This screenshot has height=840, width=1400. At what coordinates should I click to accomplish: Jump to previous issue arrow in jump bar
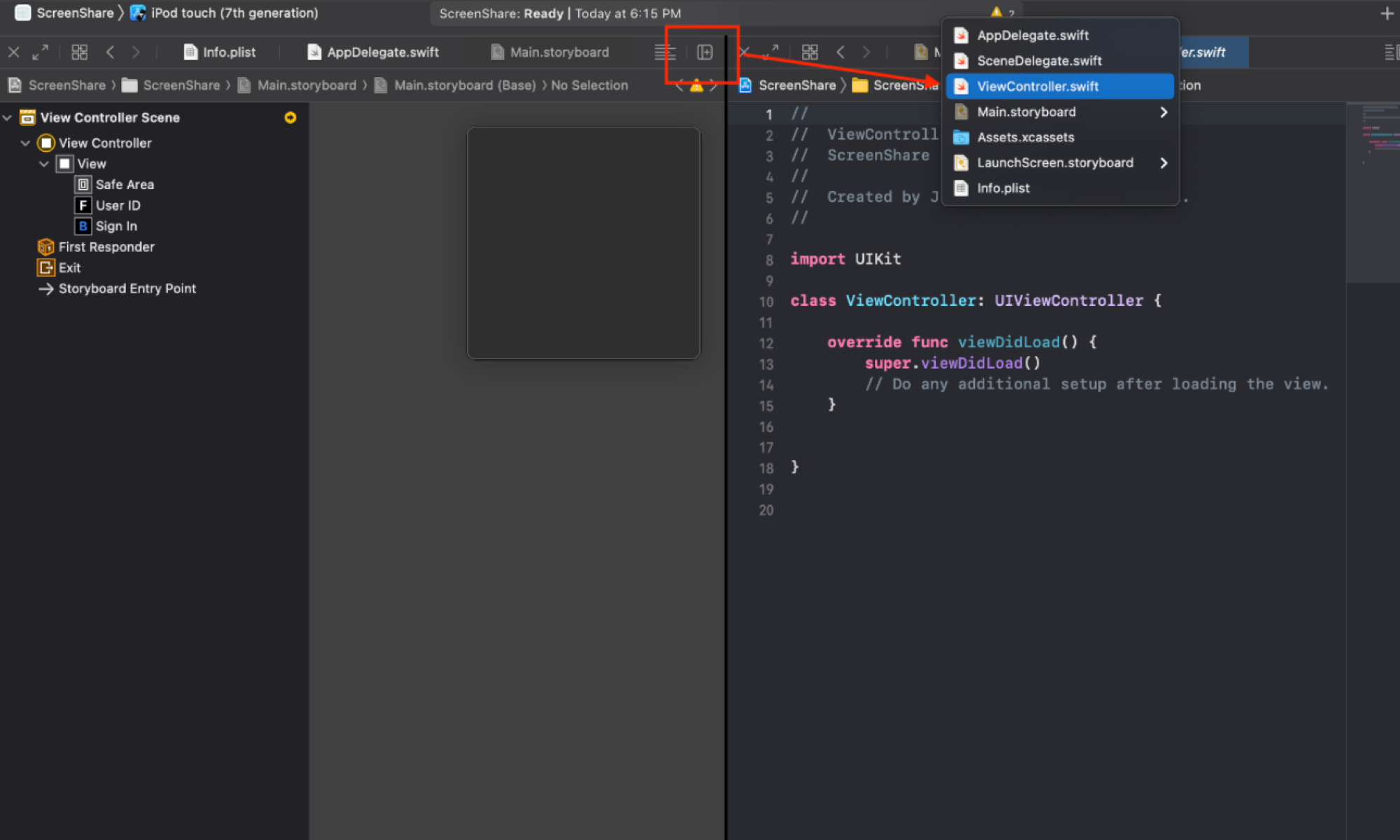[x=679, y=86]
